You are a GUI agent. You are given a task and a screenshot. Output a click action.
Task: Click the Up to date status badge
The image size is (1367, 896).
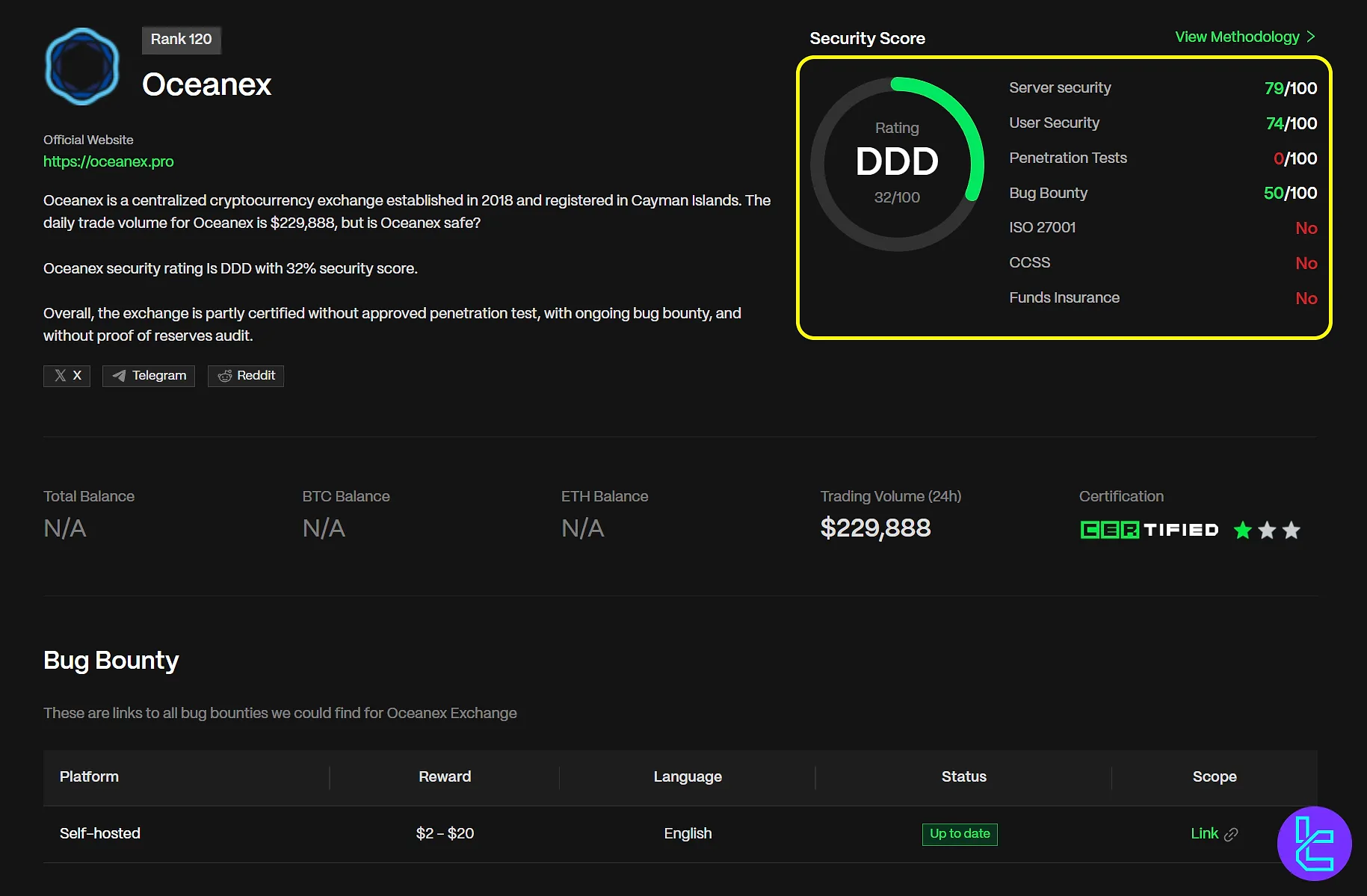[x=960, y=834]
